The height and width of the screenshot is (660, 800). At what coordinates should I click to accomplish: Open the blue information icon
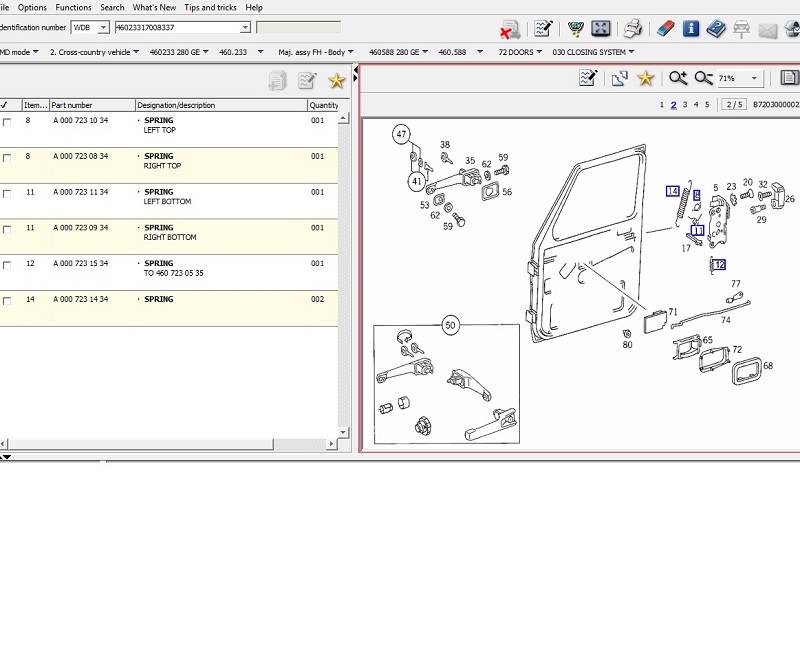(x=691, y=29)
